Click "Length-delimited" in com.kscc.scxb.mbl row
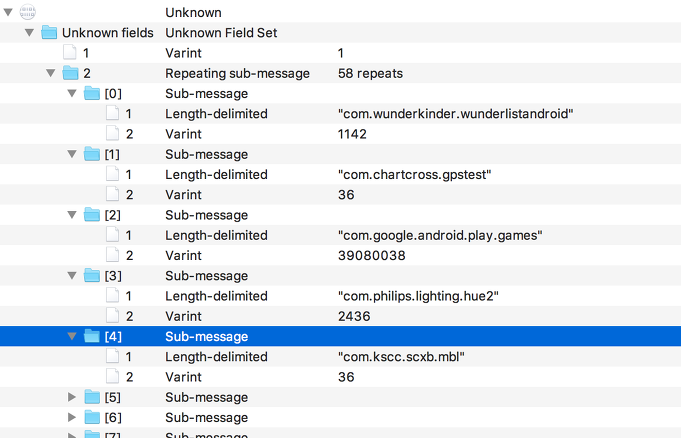 216,356
